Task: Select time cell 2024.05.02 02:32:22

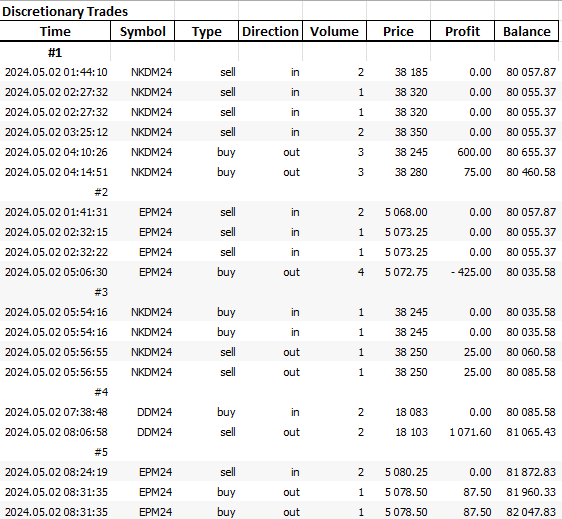Action: 56,252
